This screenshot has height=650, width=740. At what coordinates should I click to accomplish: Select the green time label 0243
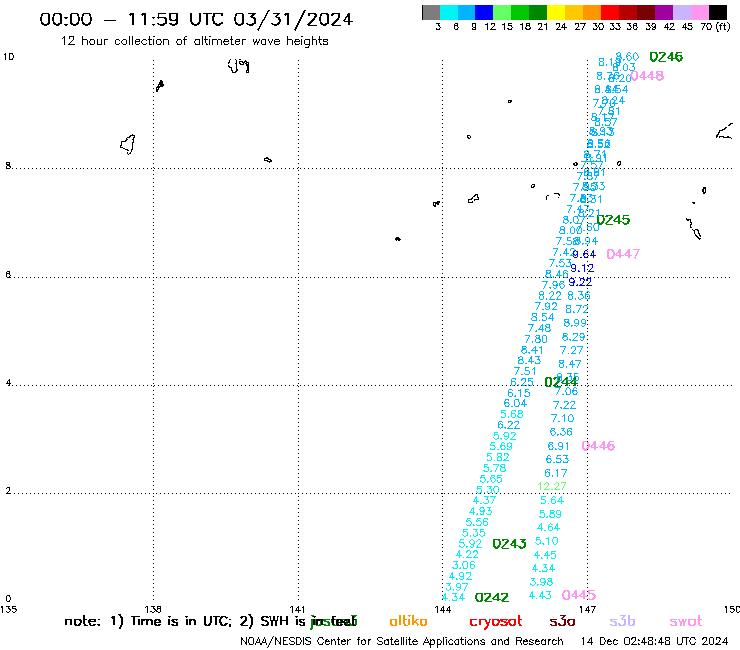click(509, 544)
